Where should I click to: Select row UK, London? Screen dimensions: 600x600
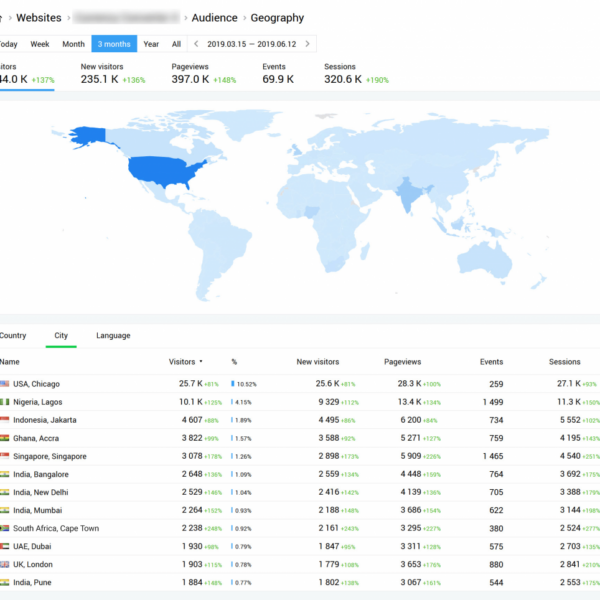click(300, 564)
